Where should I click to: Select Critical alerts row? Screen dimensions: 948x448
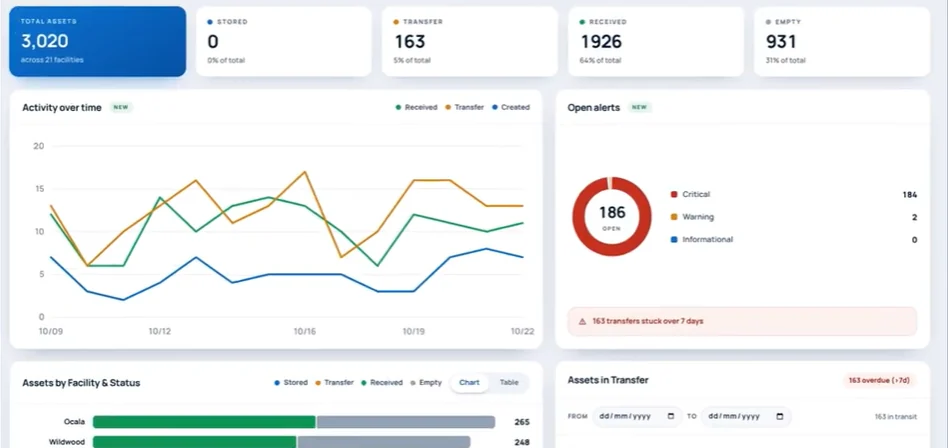794,195
